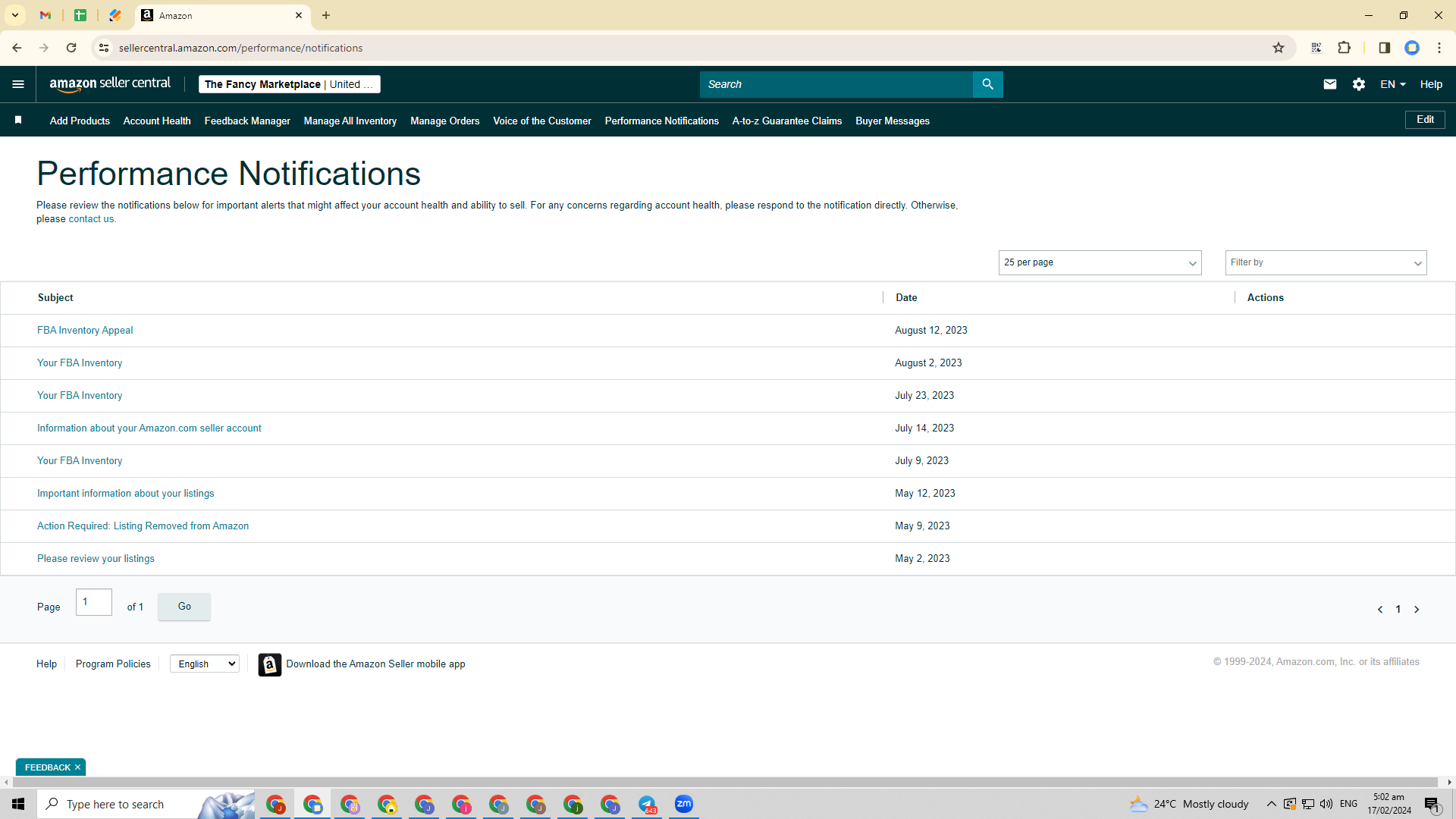Screen dimensions: 1456x819
Task: Open the Chrome three-dot menu
Action: [x=1439, y=48]
